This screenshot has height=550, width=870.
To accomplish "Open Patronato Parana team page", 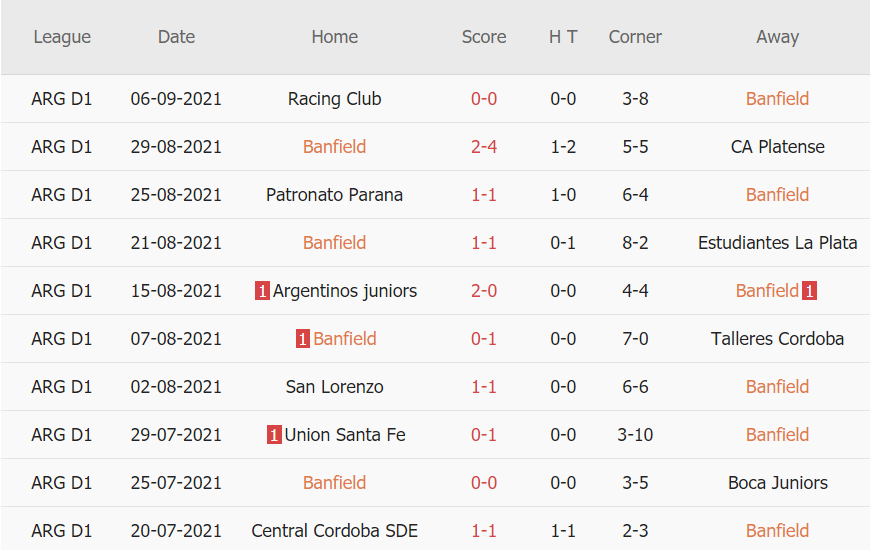I will 334,195.
